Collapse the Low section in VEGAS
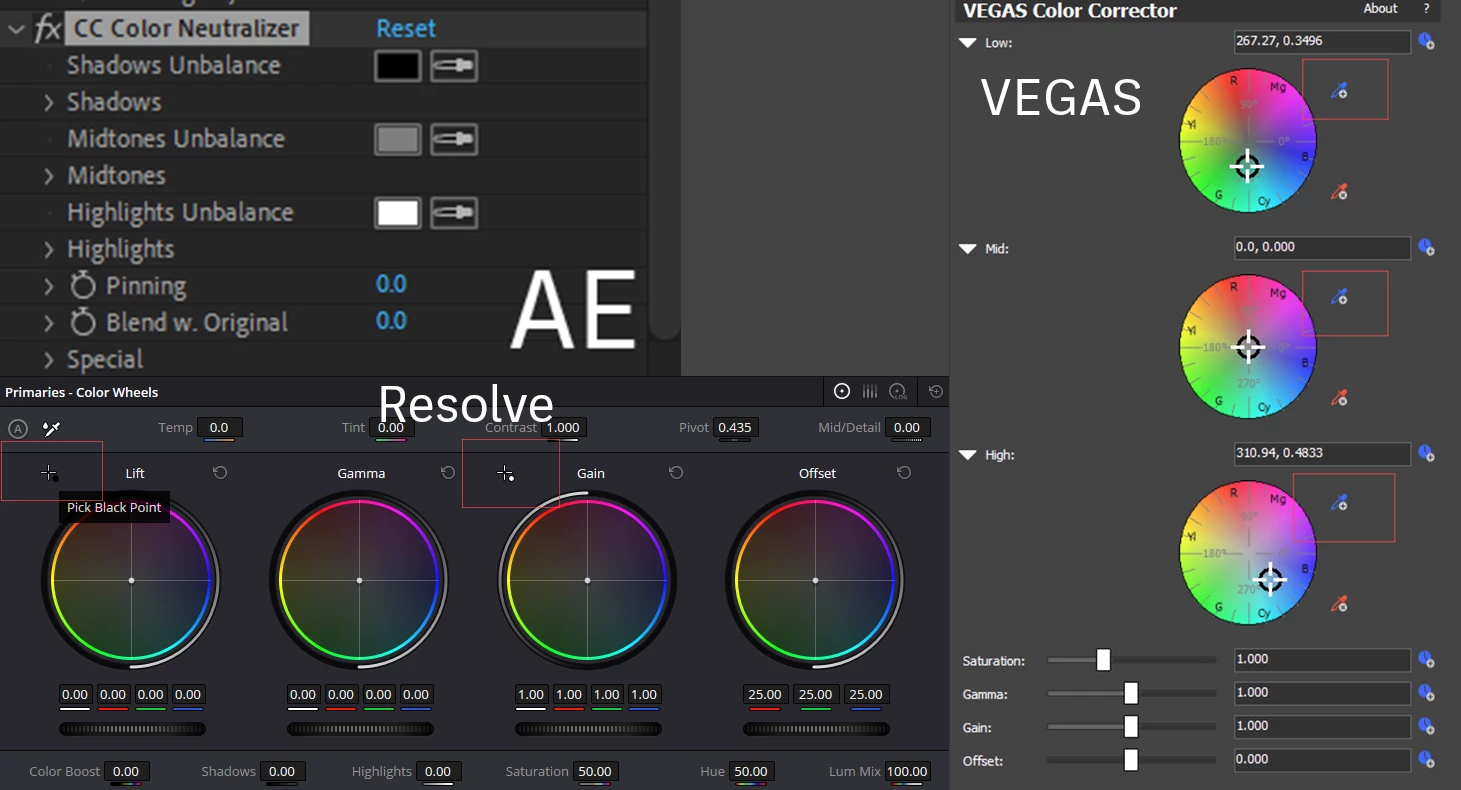 tap(967, 43)
